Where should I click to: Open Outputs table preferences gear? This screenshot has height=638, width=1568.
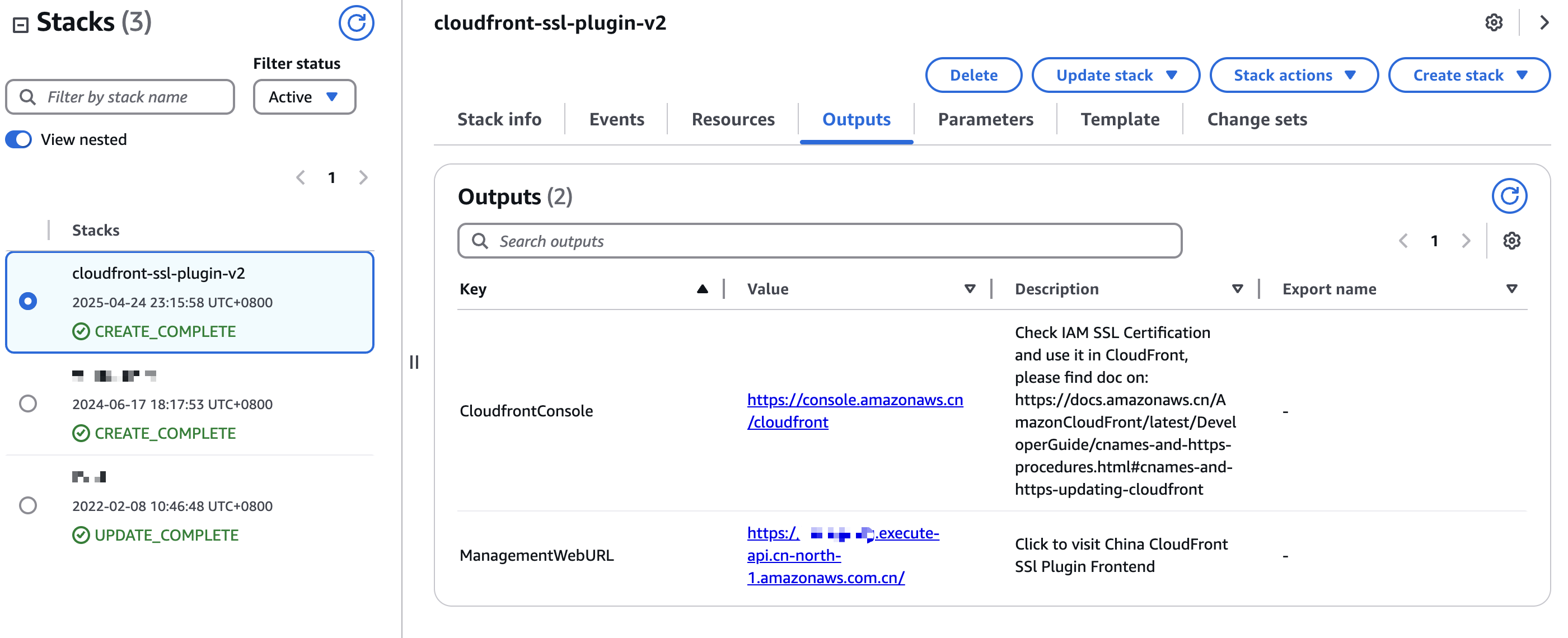pyautogui.click(x=1511, y=241)
